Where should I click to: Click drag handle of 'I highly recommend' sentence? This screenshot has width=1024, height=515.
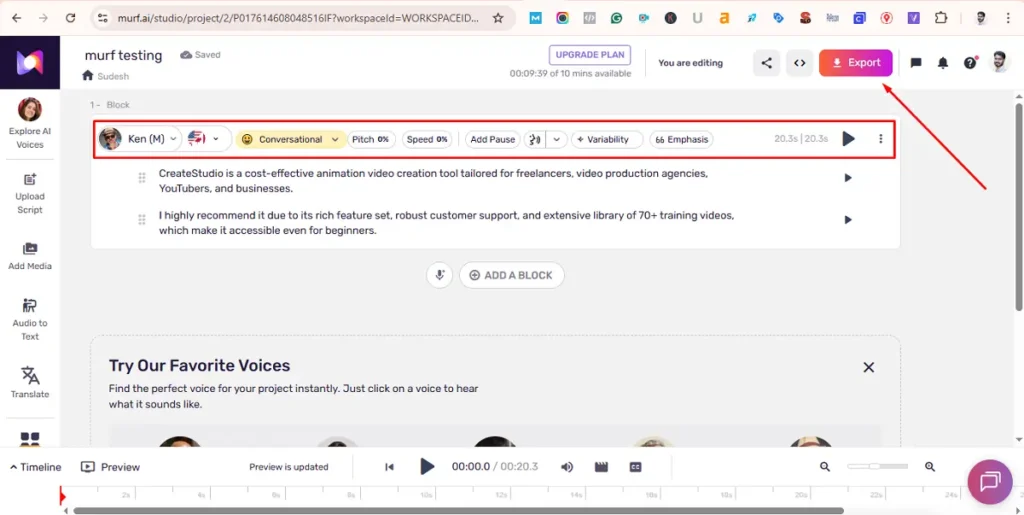142,220
